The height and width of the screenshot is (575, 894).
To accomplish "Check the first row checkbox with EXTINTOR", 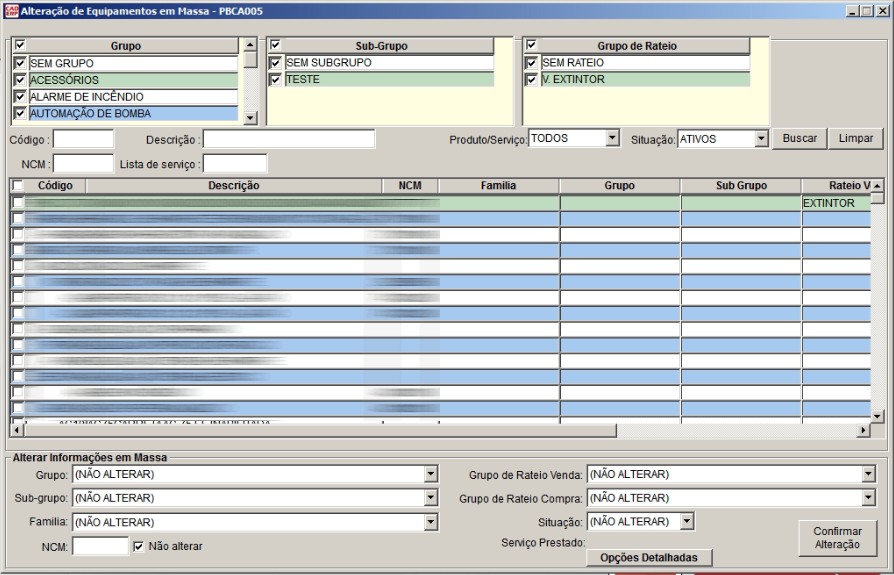I will (18, 202).
